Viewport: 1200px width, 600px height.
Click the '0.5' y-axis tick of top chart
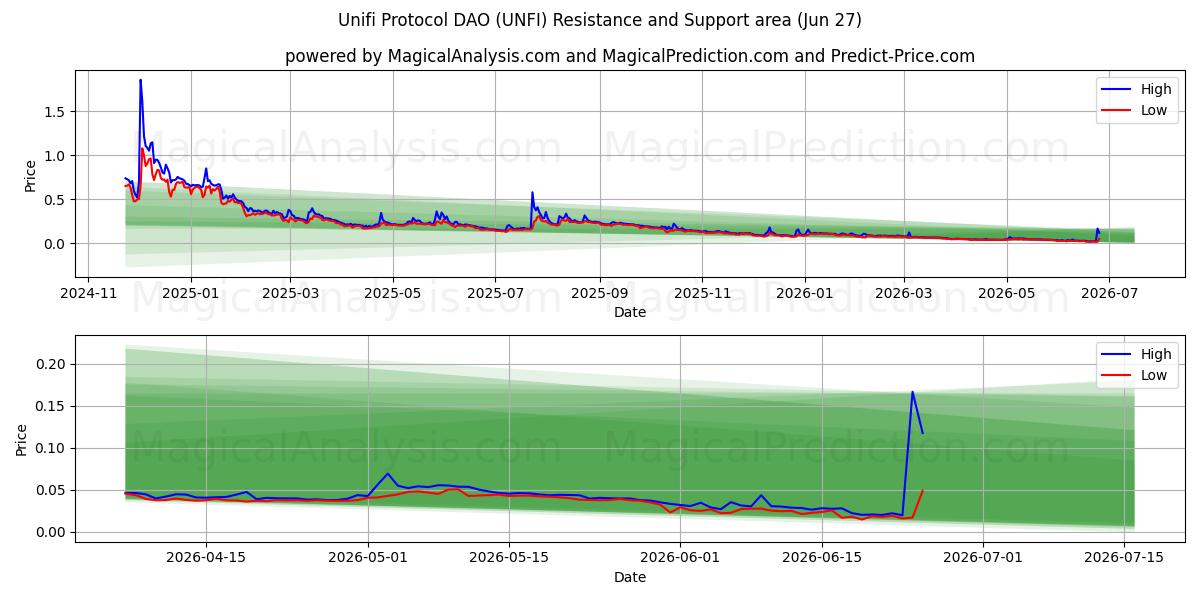(x=55, y=200)
